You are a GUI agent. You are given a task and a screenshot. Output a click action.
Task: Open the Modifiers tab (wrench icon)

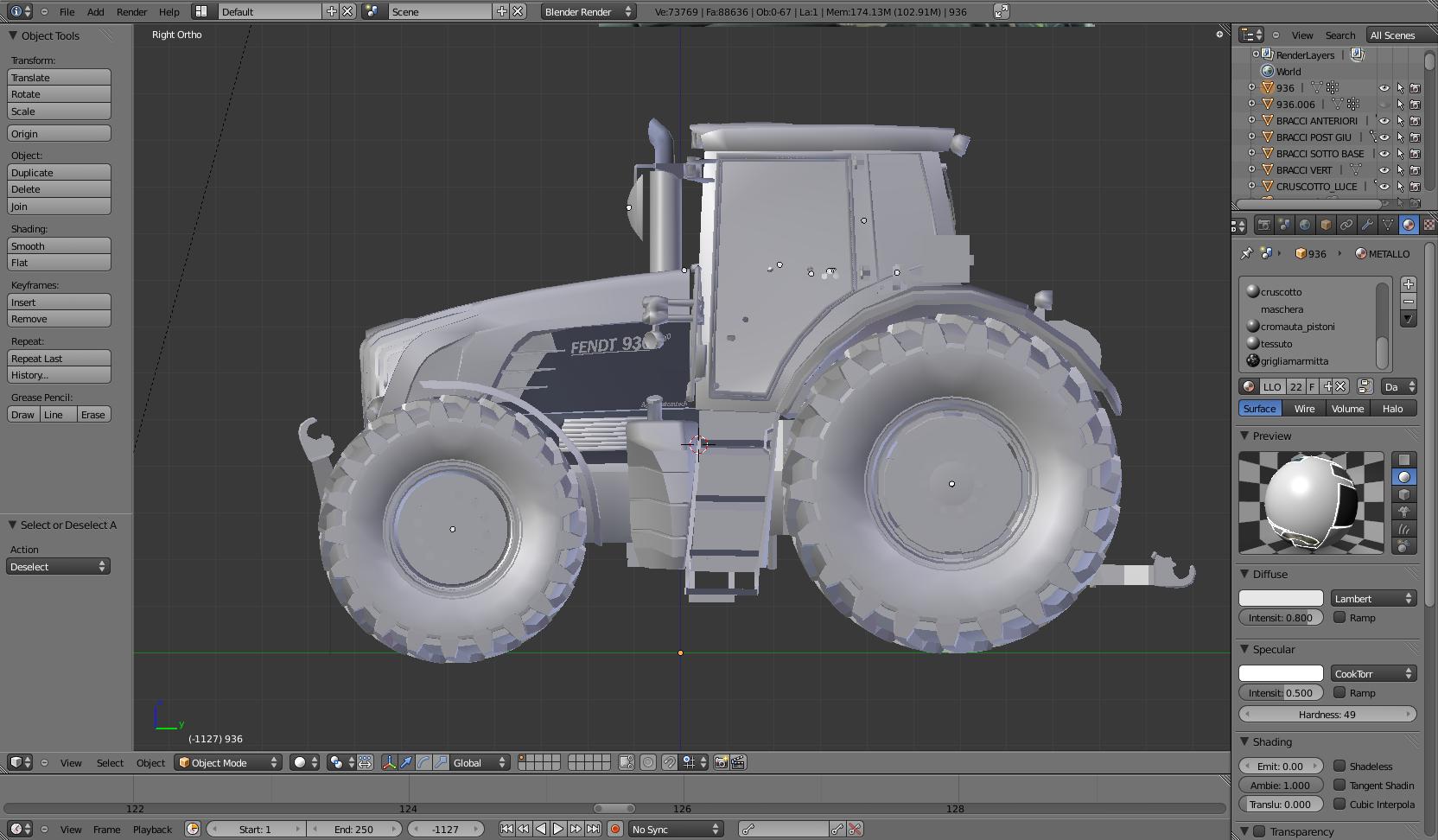1367,225
